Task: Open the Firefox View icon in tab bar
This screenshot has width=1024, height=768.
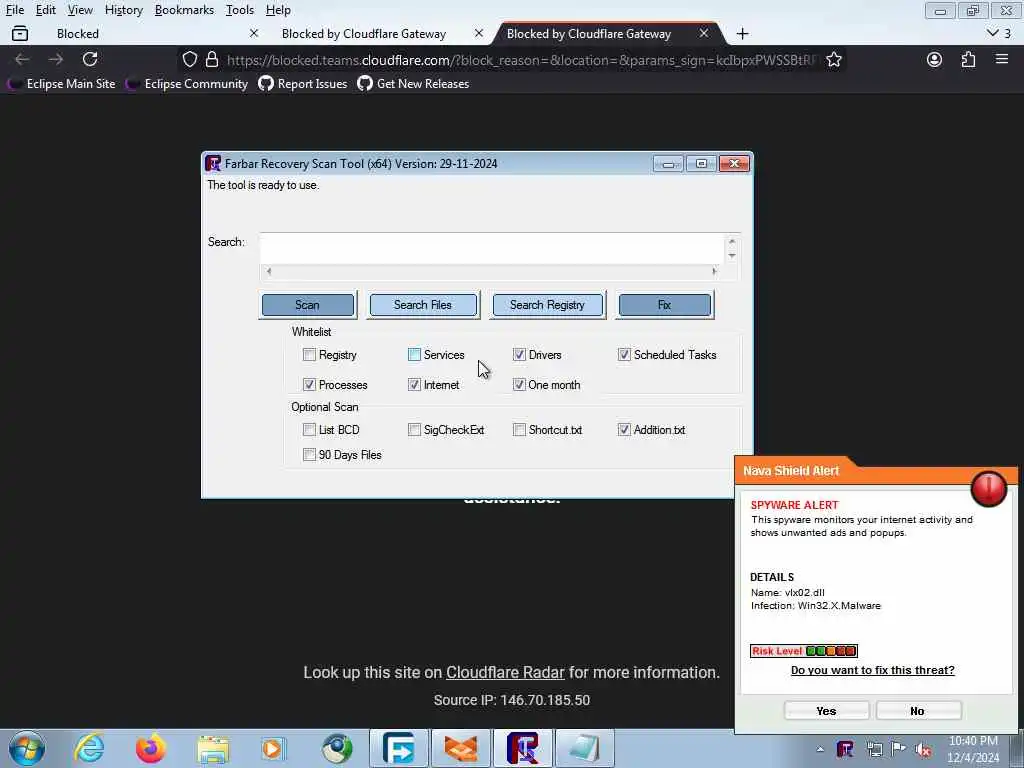Action: click(20, 33)
